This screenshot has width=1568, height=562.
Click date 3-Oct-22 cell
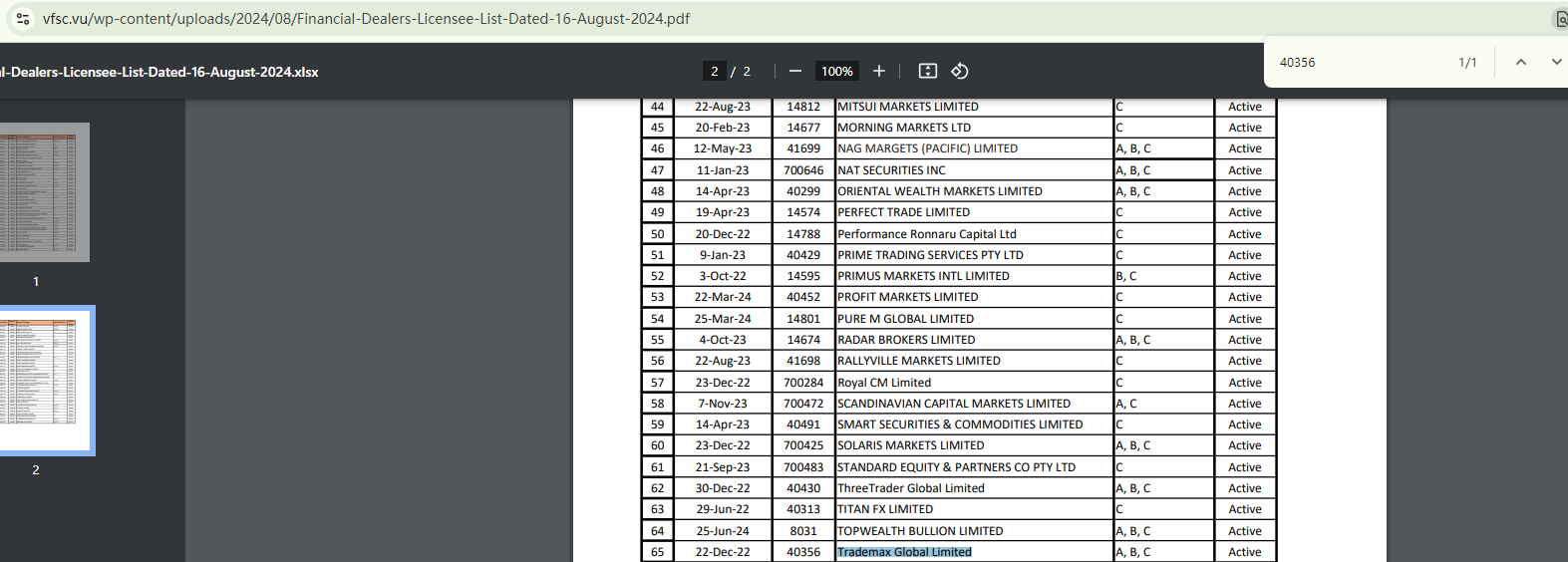pyautogui.click(x=723, y=276)
